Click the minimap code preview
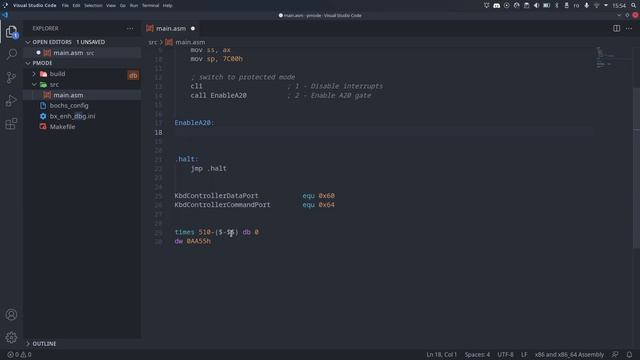 click(x=604, y=57)
